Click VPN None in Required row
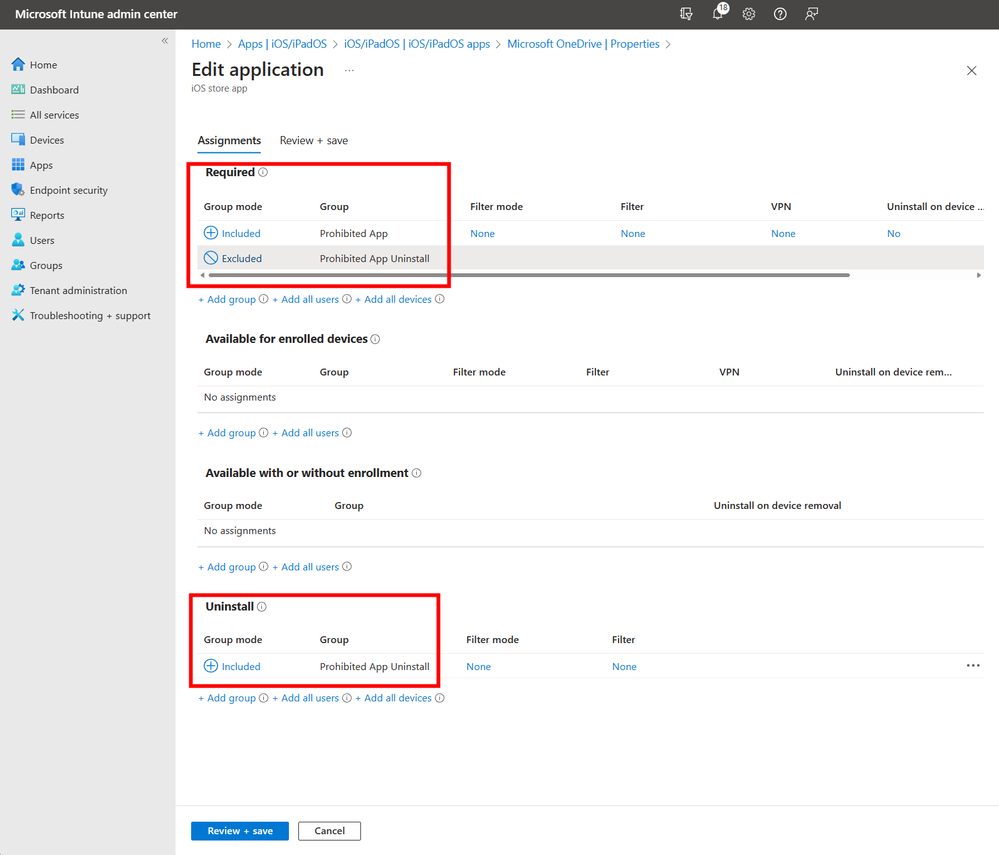The image size is (999, 855). coord(783,234)
